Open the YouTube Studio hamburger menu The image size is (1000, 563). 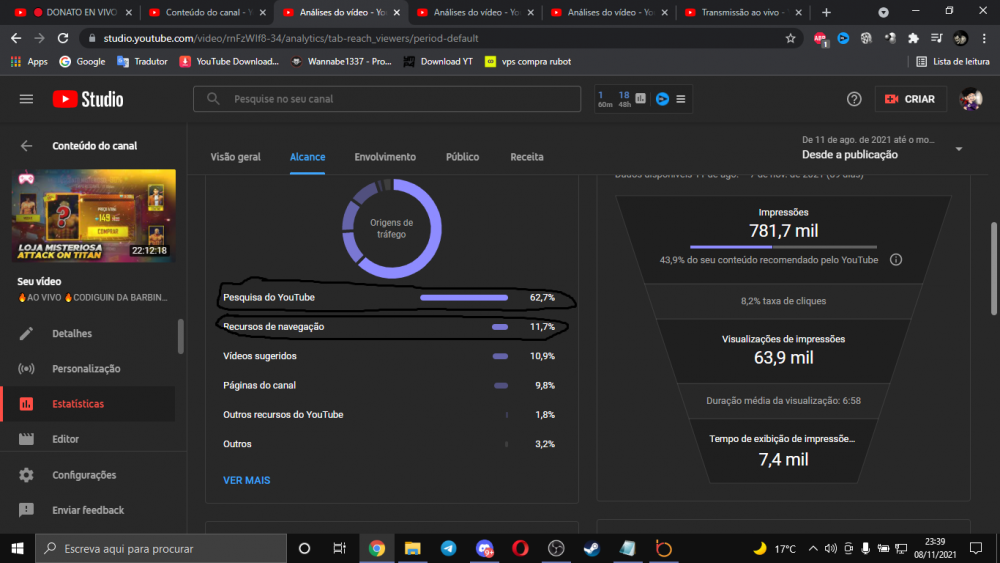[x=26, y=99]
